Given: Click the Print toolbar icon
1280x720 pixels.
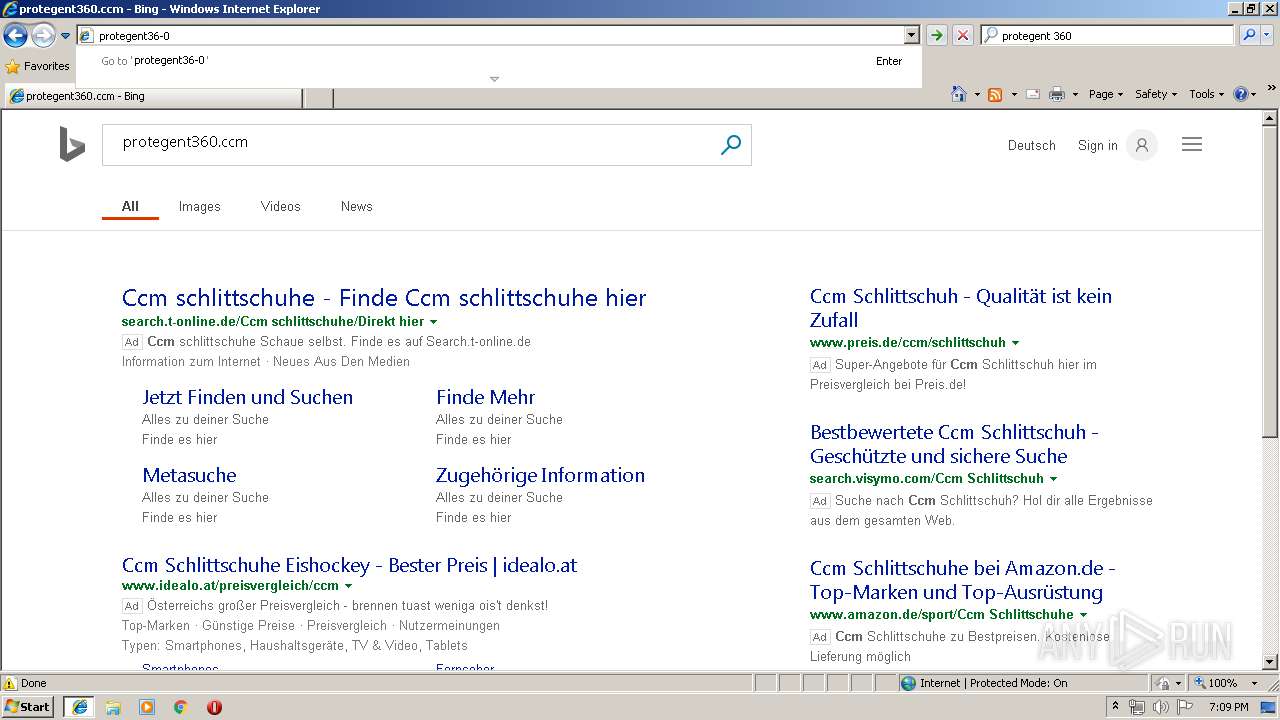Looking at the screenshot, I should point(1057,94).
